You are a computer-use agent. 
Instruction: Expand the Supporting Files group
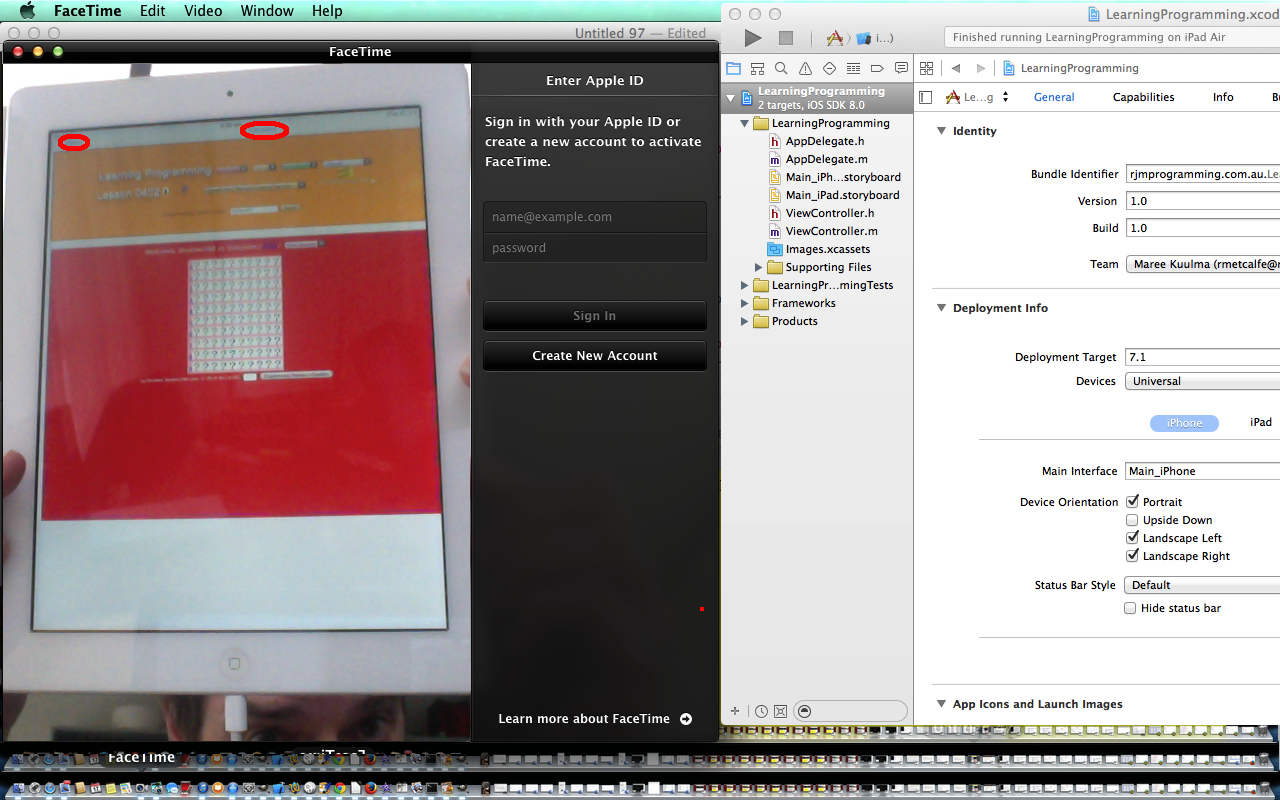[x=759, y=267]
